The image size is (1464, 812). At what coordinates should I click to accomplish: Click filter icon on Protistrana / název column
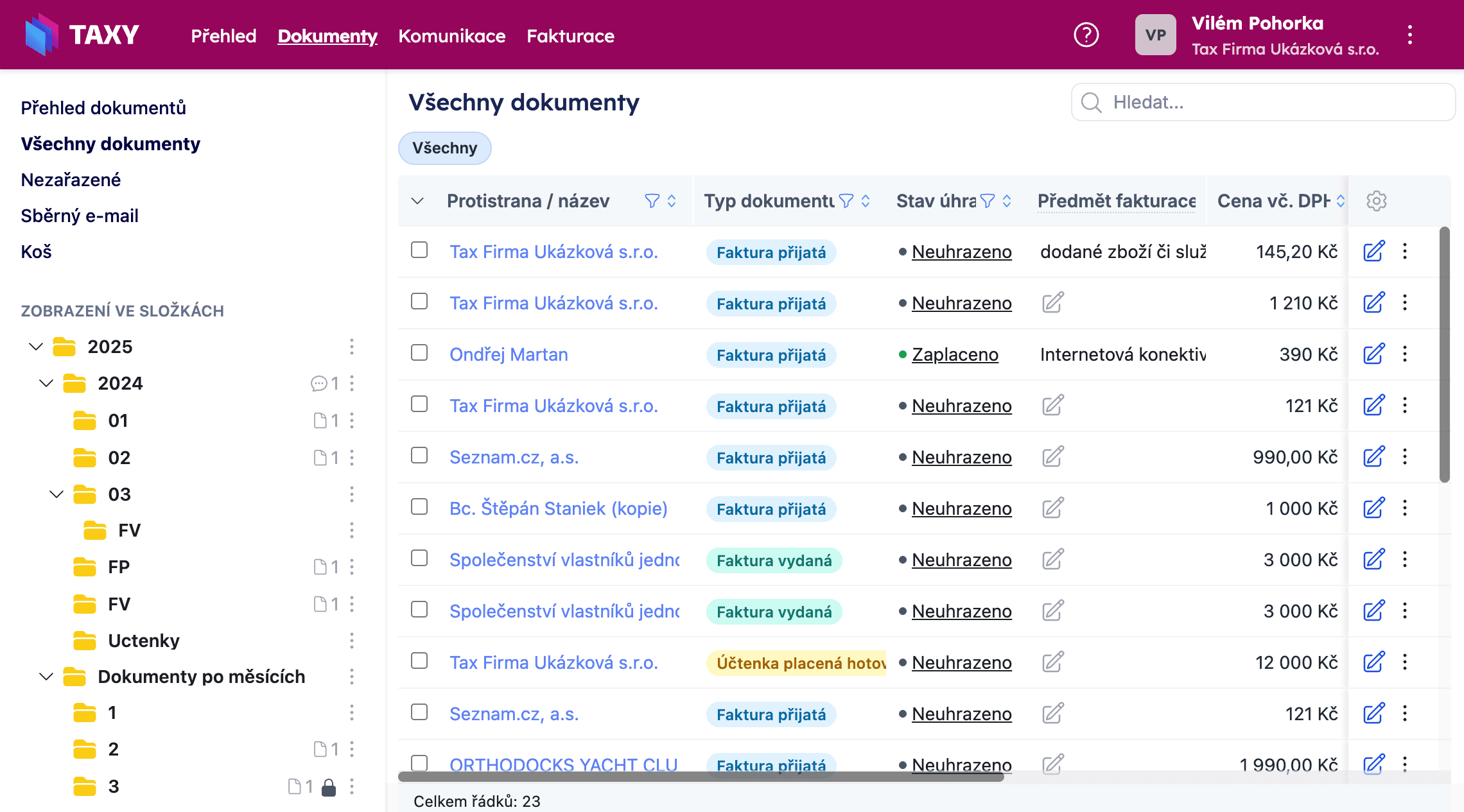tap(652, 201)
